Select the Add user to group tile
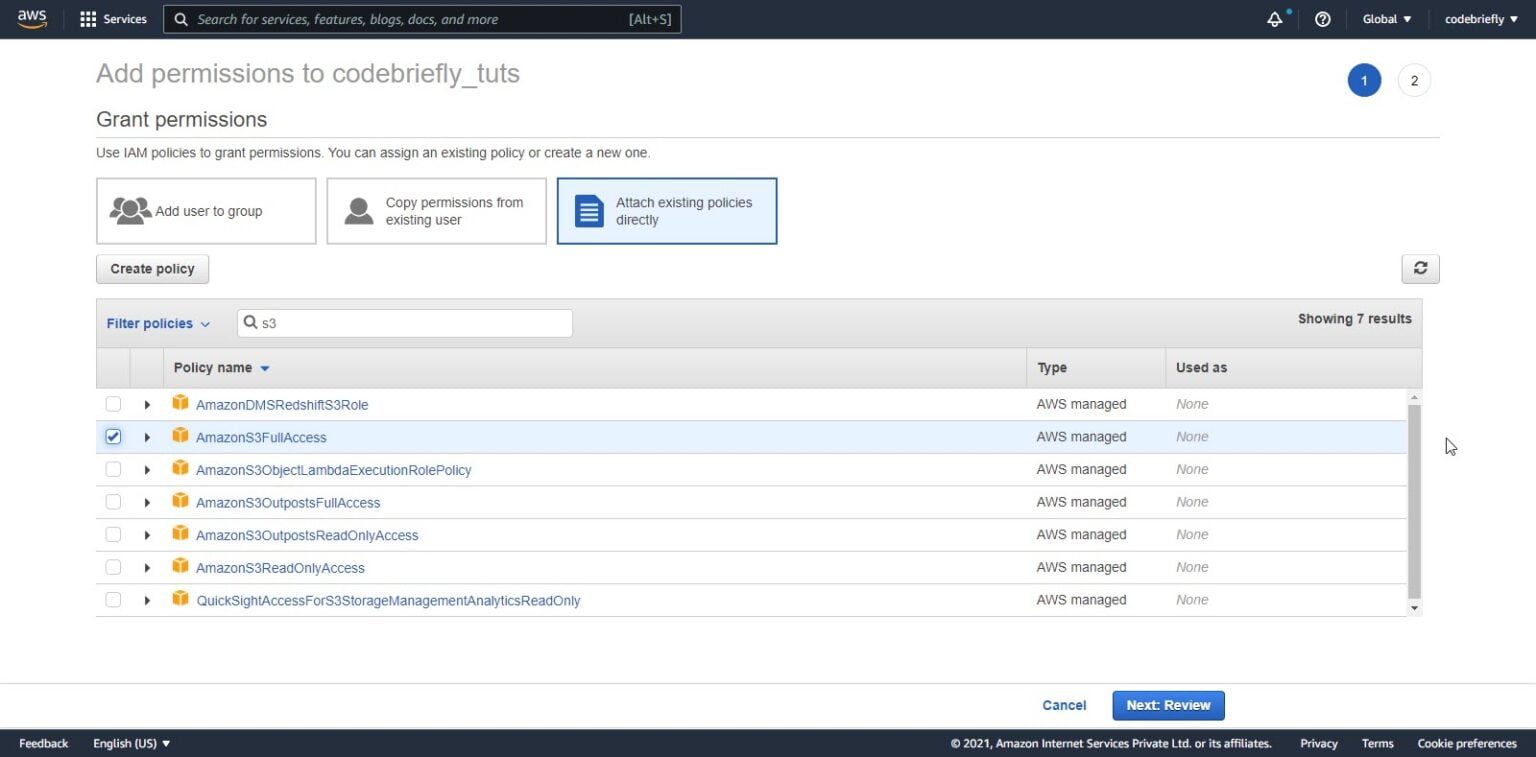The image size is (1536, 757). coord(205,211)
